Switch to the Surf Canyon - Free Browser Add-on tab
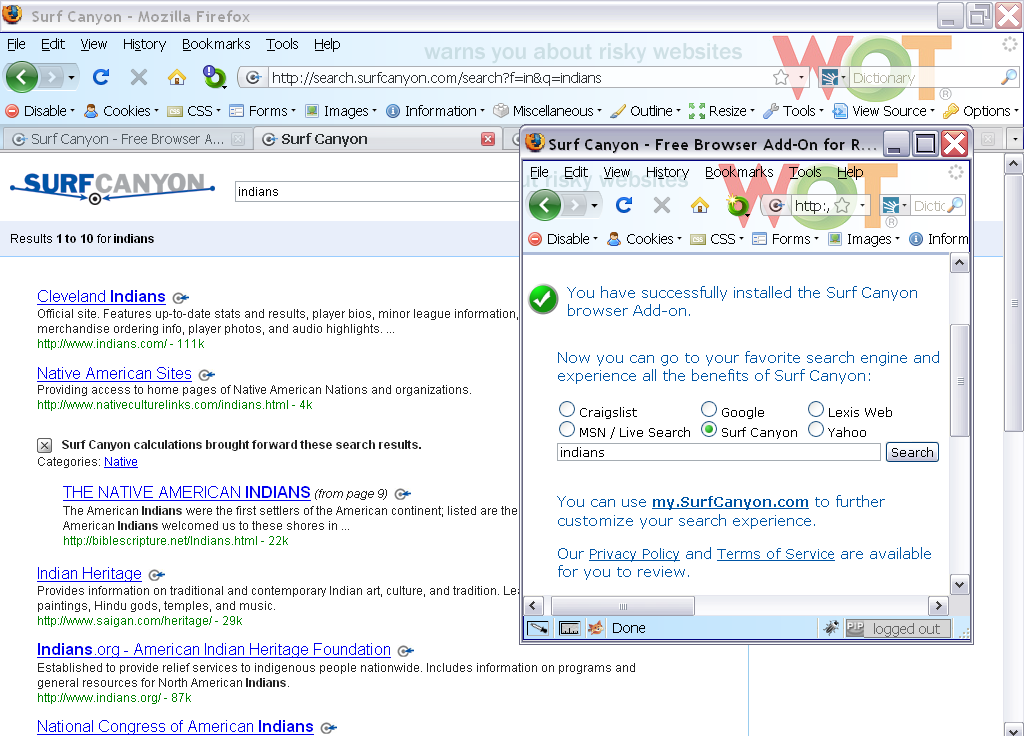Screen dimensions: 1024x736 pyautogui.click(x=127, y=139)
